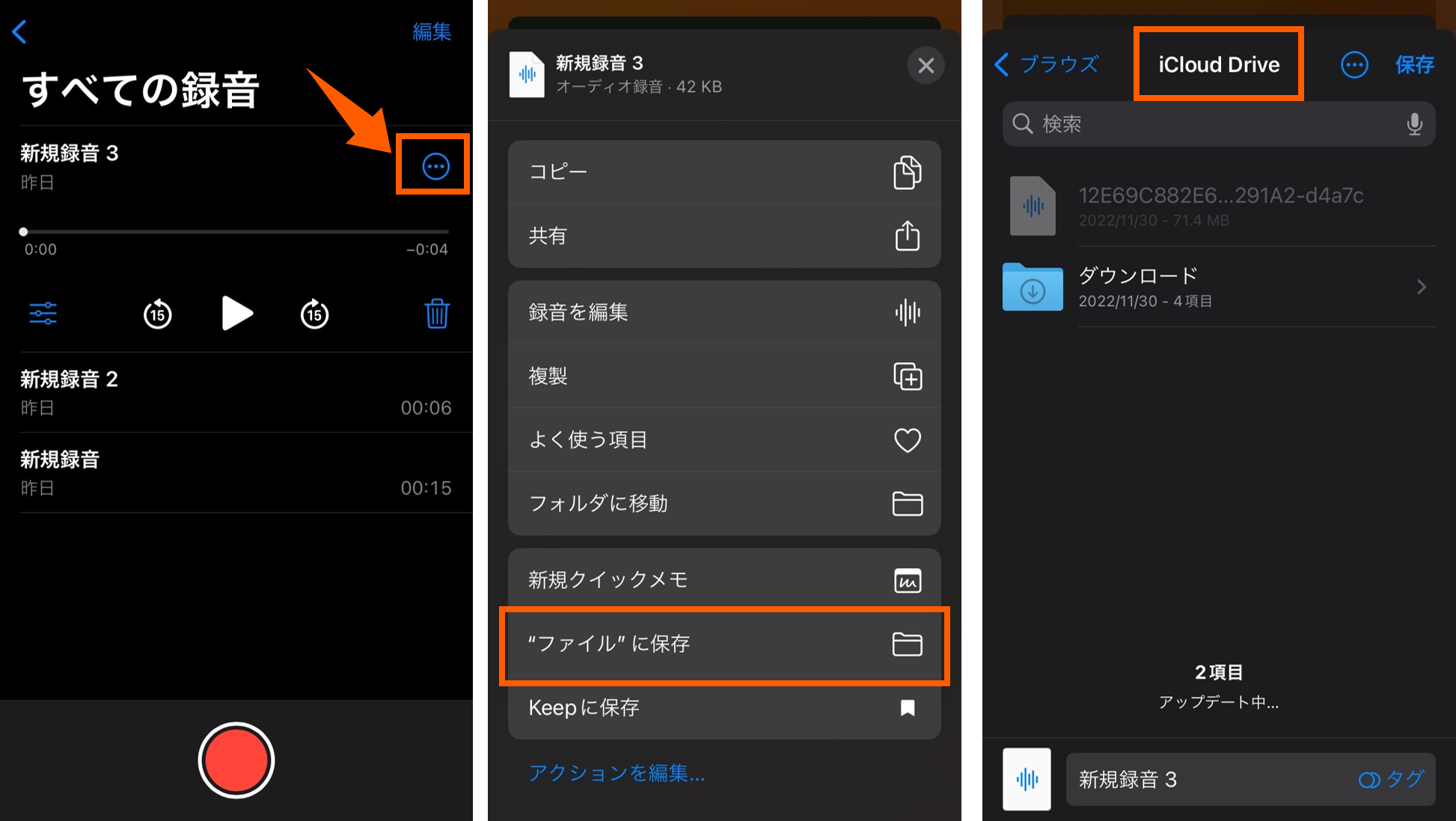Select "ファイル"に保存 from the action list
The image size is (1456, 821).
[724, 644]
